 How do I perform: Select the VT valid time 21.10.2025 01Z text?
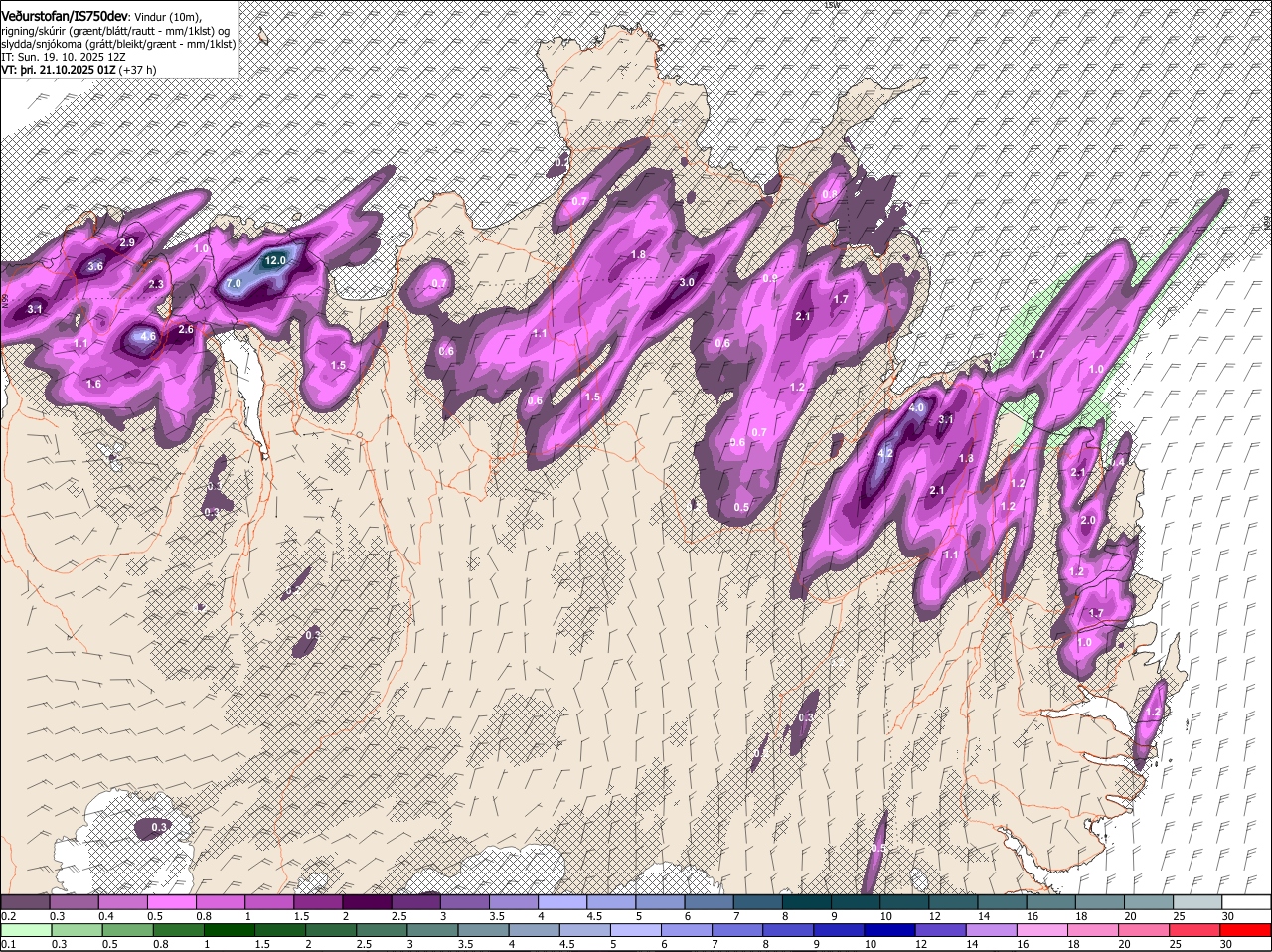tap(60, 71)
